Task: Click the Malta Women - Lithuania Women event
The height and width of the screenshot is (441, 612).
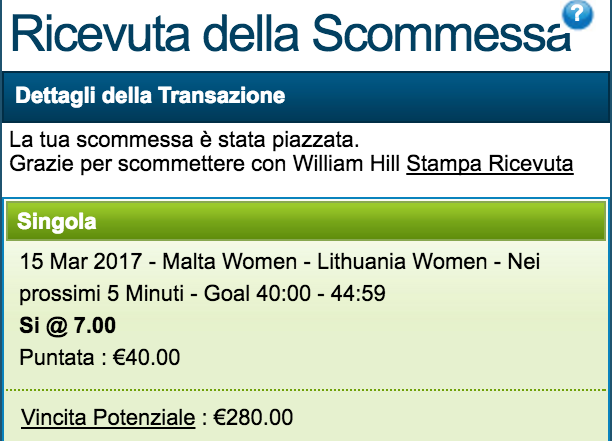Action: (x=325, y=261)
